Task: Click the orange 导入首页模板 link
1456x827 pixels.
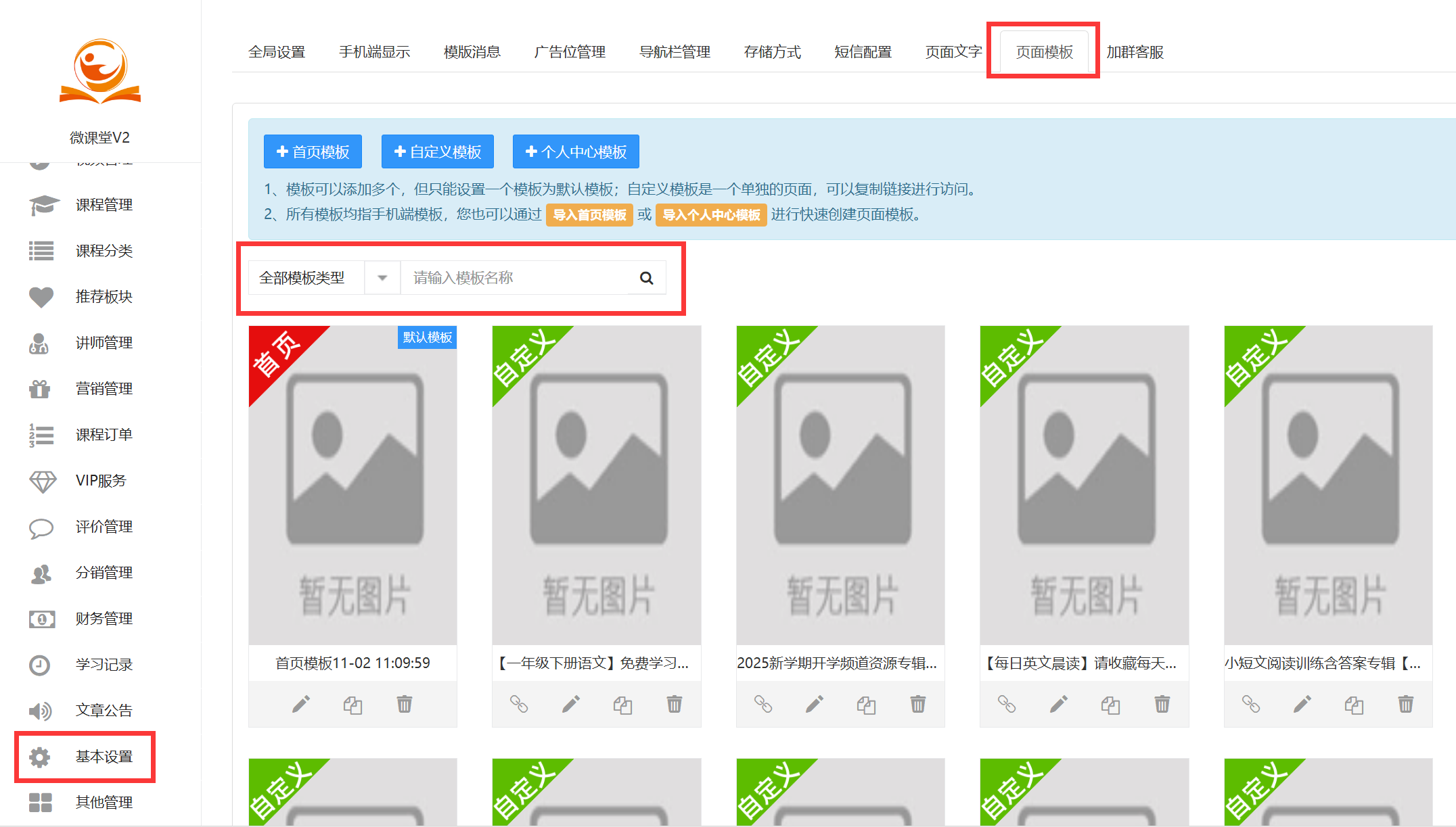Action: 589,215
